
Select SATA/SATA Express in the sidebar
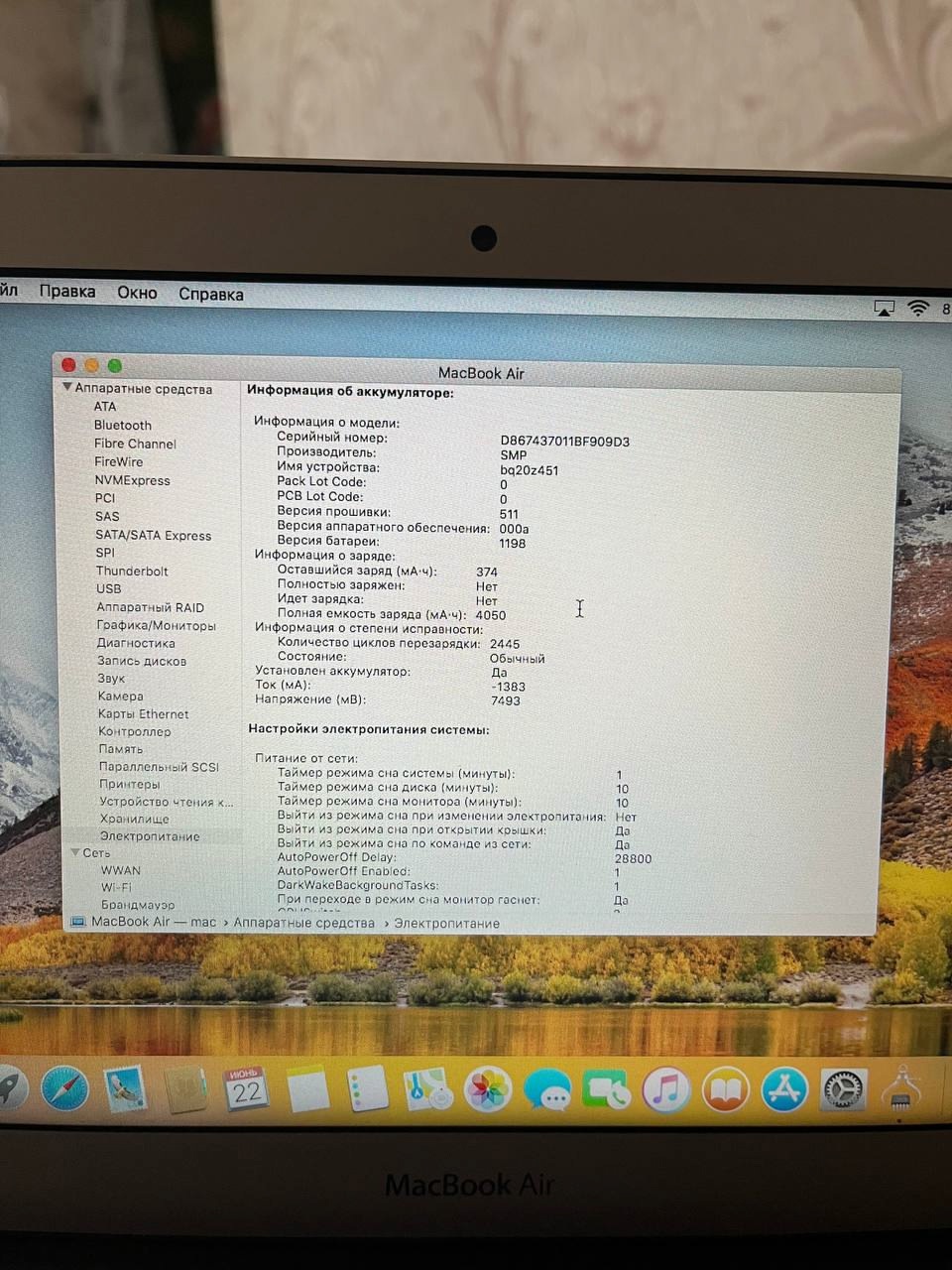pos(154,536)
